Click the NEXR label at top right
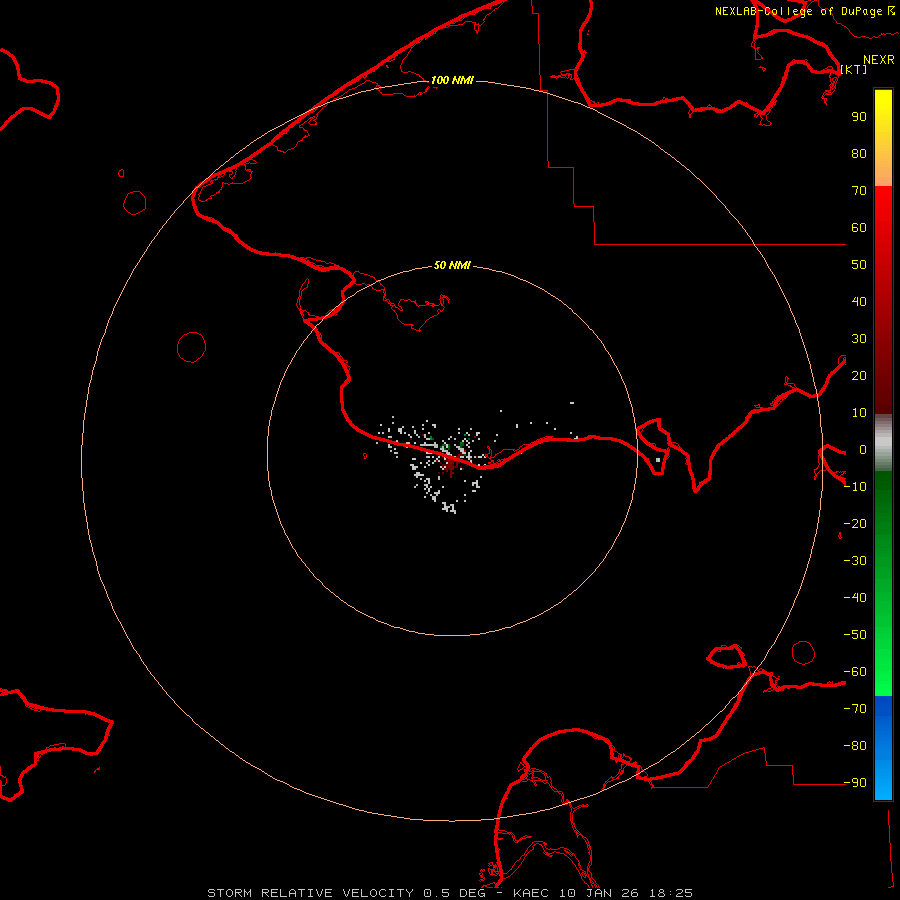 (878, 60)
